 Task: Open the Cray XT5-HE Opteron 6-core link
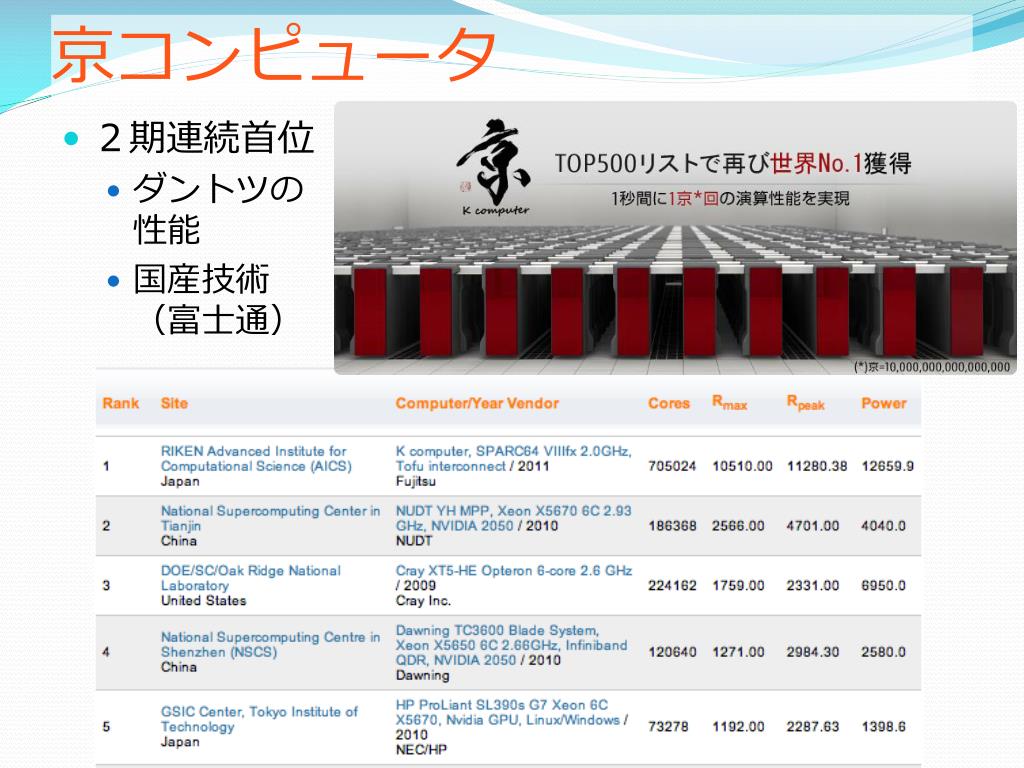click(513, 571)
